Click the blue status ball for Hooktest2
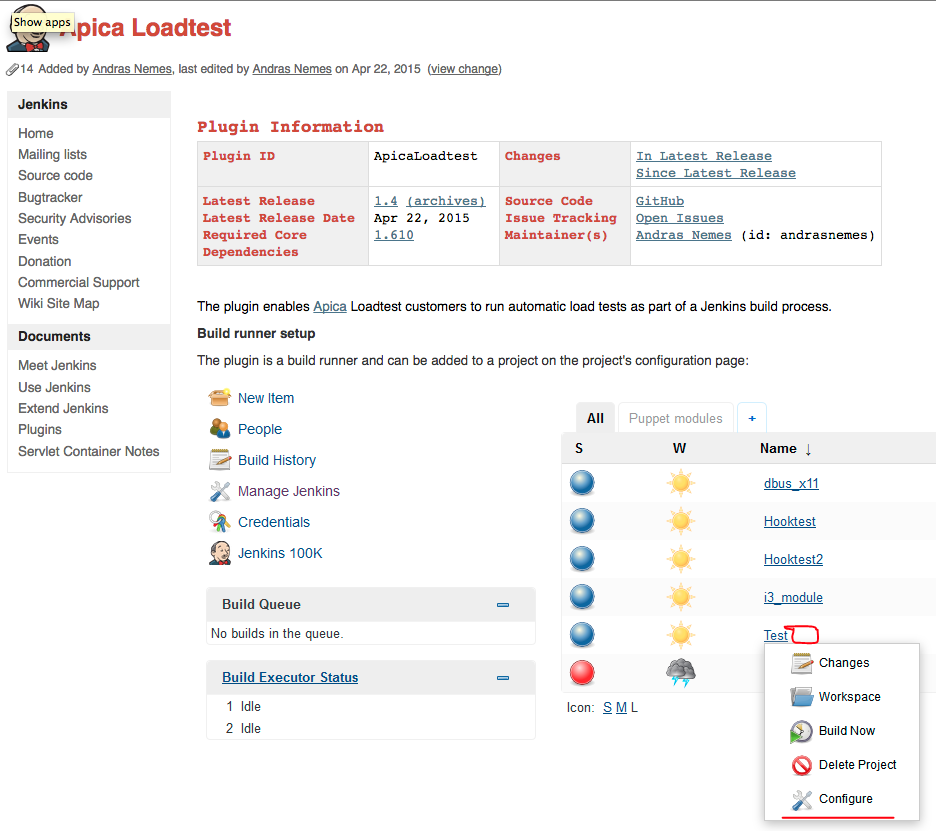 coord(582,559)
